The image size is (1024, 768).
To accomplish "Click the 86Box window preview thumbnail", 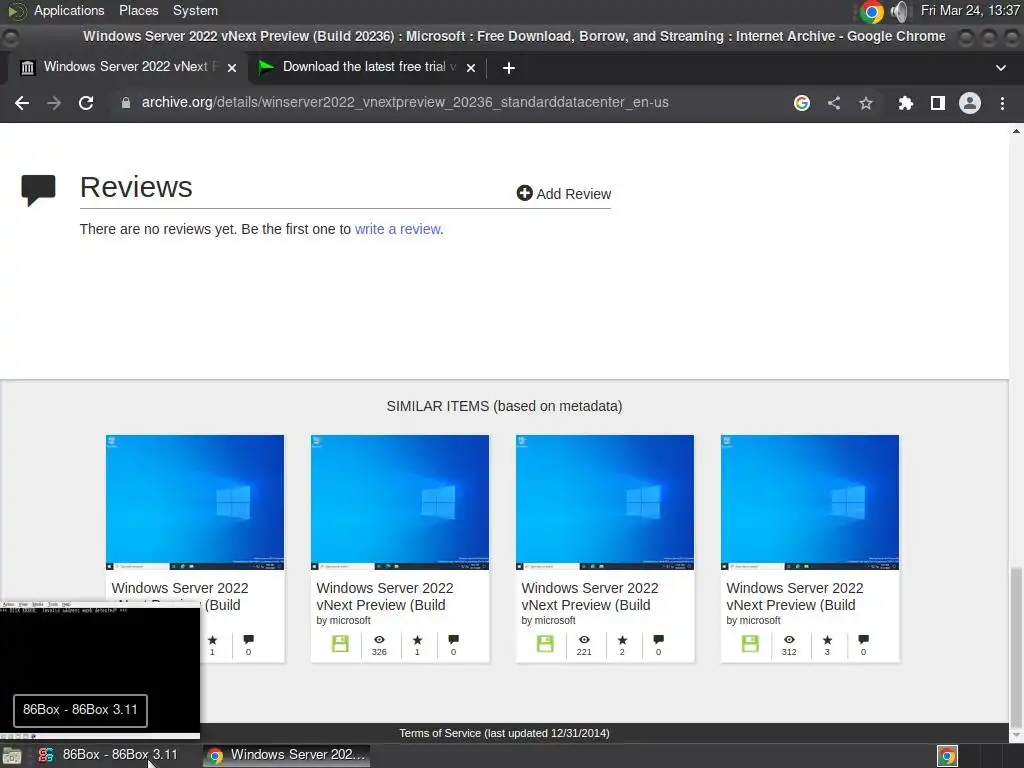I will pyautogui.click(x=100, y=670).
